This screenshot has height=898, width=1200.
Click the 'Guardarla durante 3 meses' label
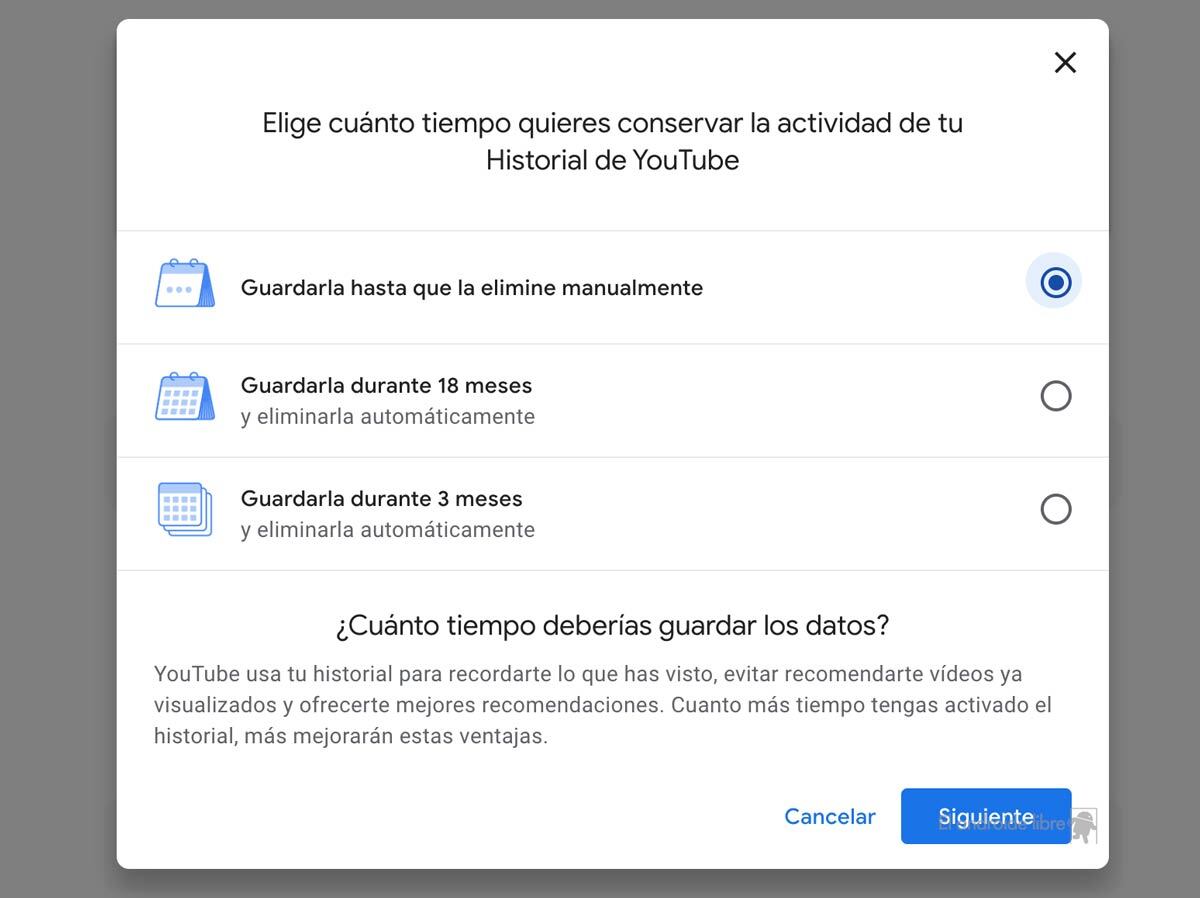click(x=381, y=499)
